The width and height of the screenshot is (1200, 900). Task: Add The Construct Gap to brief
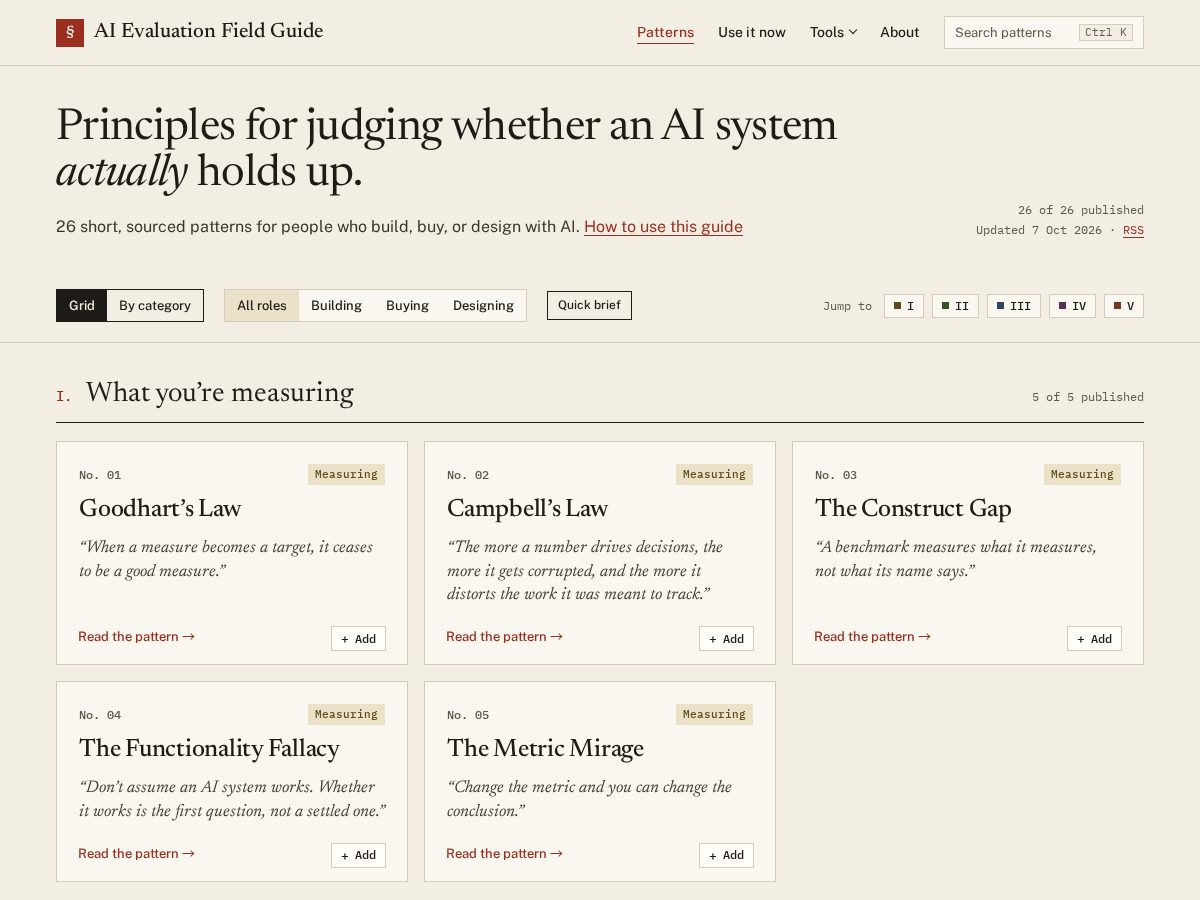(x=1094, y=639)
